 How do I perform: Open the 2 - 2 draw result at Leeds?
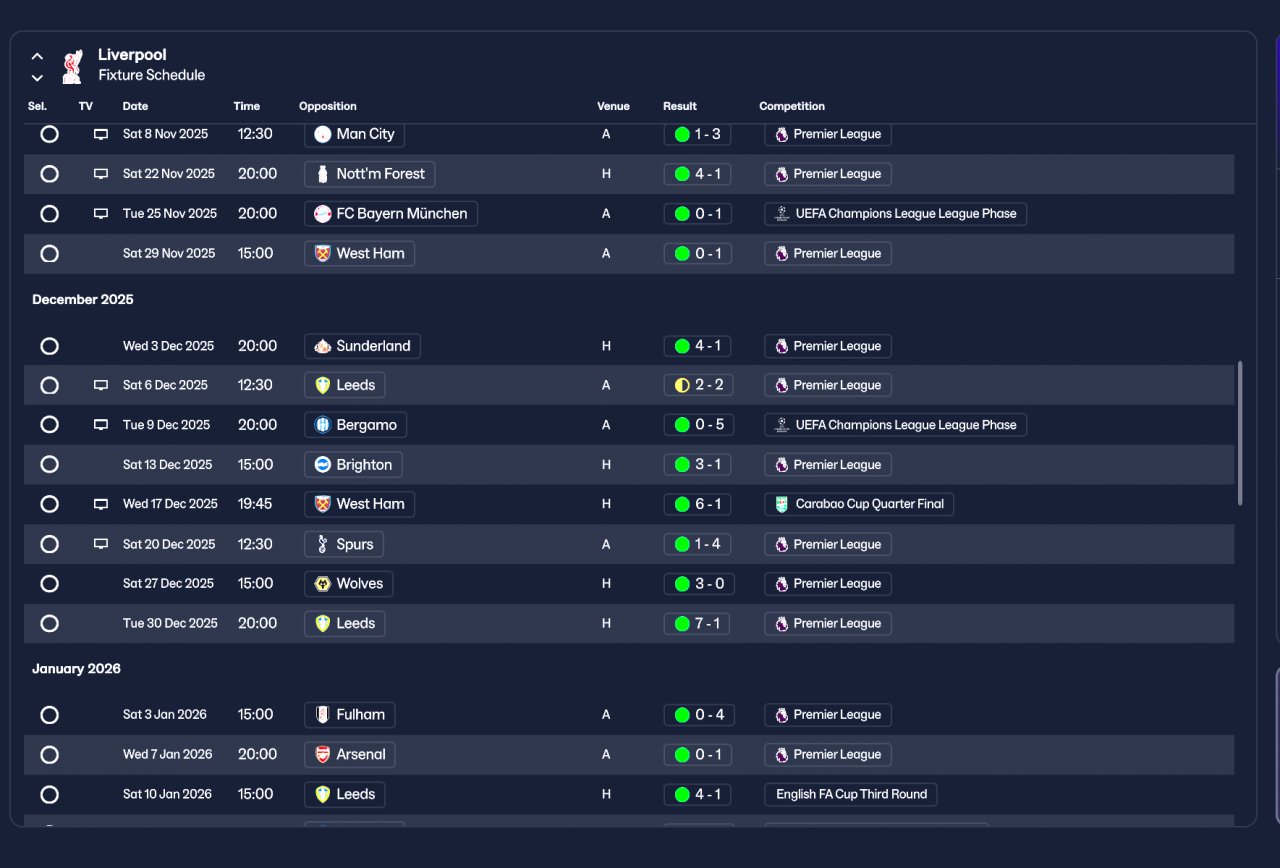pos(698,385)
